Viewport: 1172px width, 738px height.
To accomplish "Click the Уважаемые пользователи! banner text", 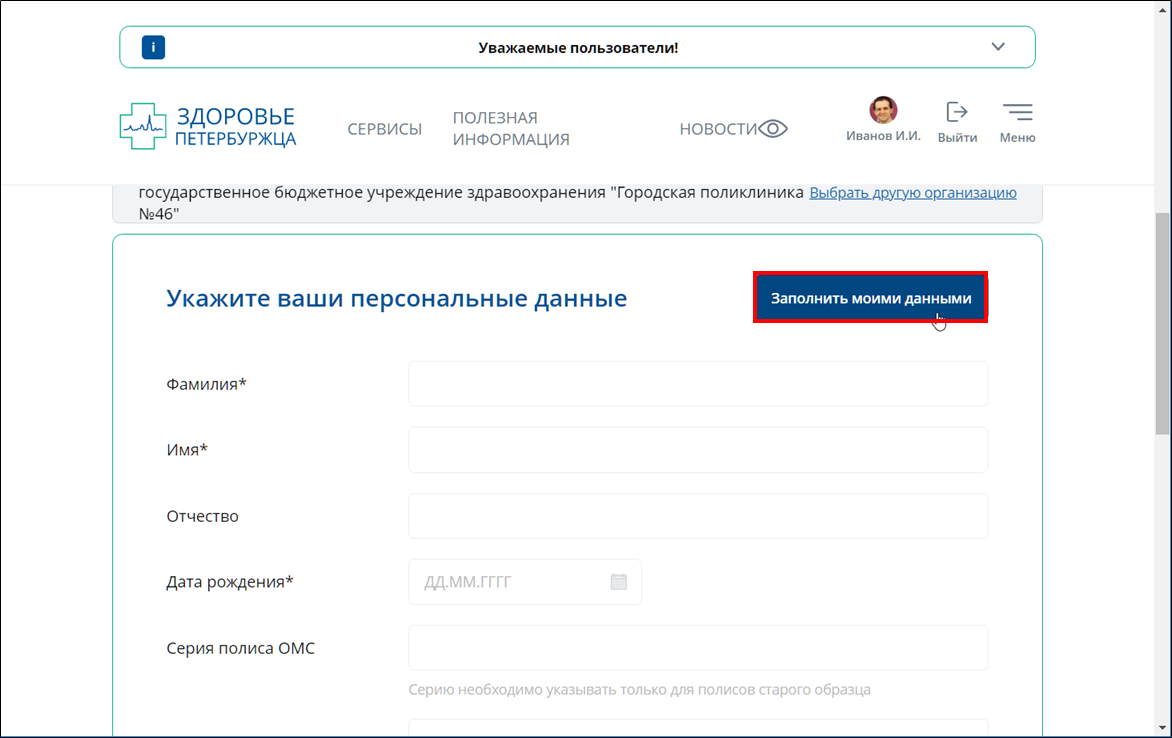I will tap(578, 48).
